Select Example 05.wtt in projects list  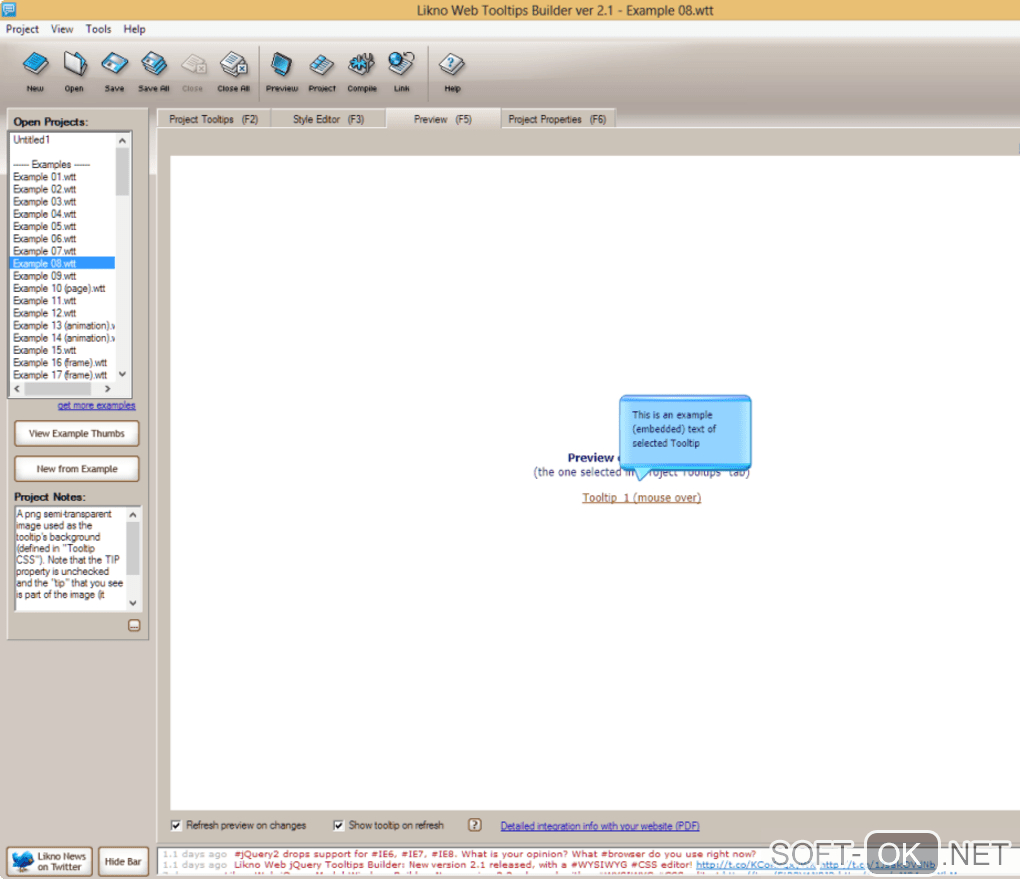pos(62,226)
